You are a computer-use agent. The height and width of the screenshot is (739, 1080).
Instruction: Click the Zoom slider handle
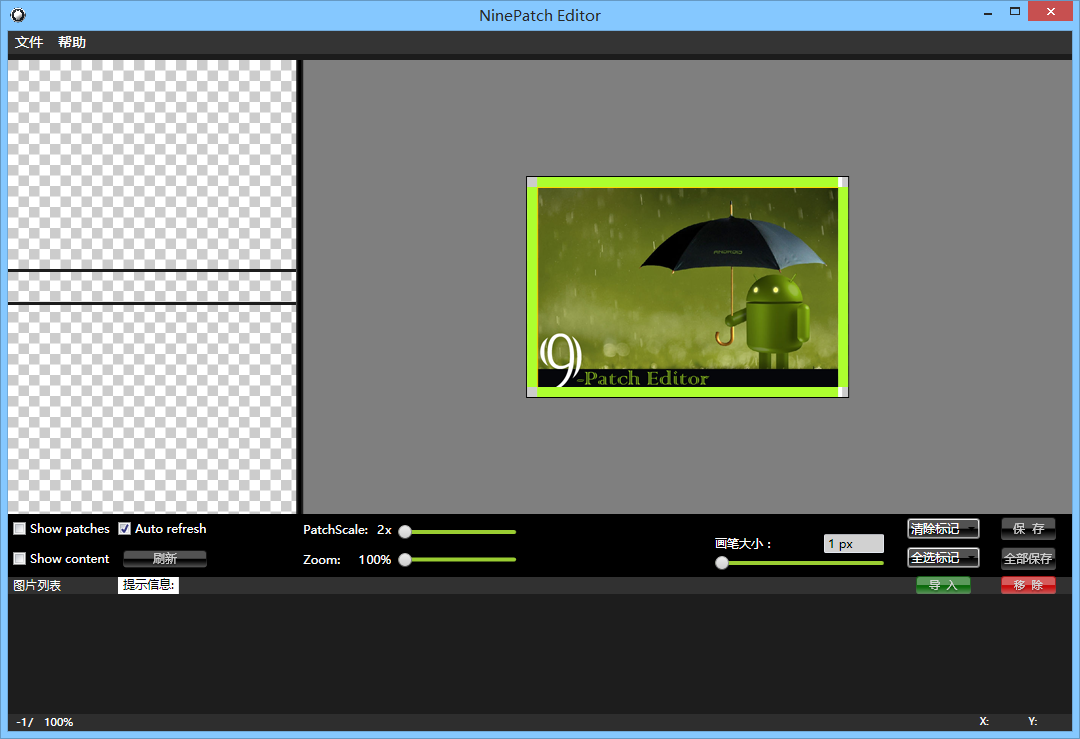click(405, 560)
